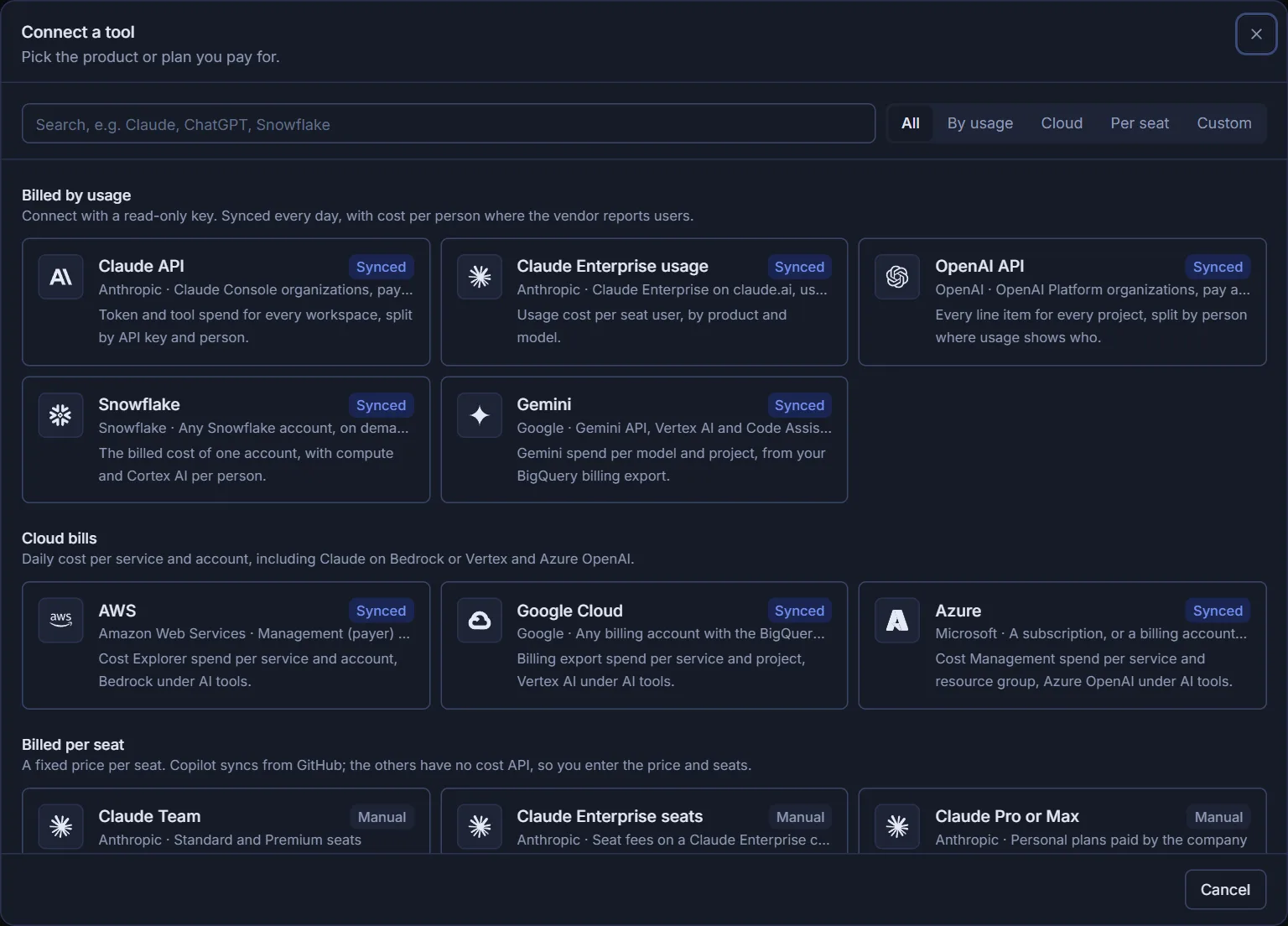Pick the Google Cloud card title
The image size is (1288, 926).
coord(570,611)
